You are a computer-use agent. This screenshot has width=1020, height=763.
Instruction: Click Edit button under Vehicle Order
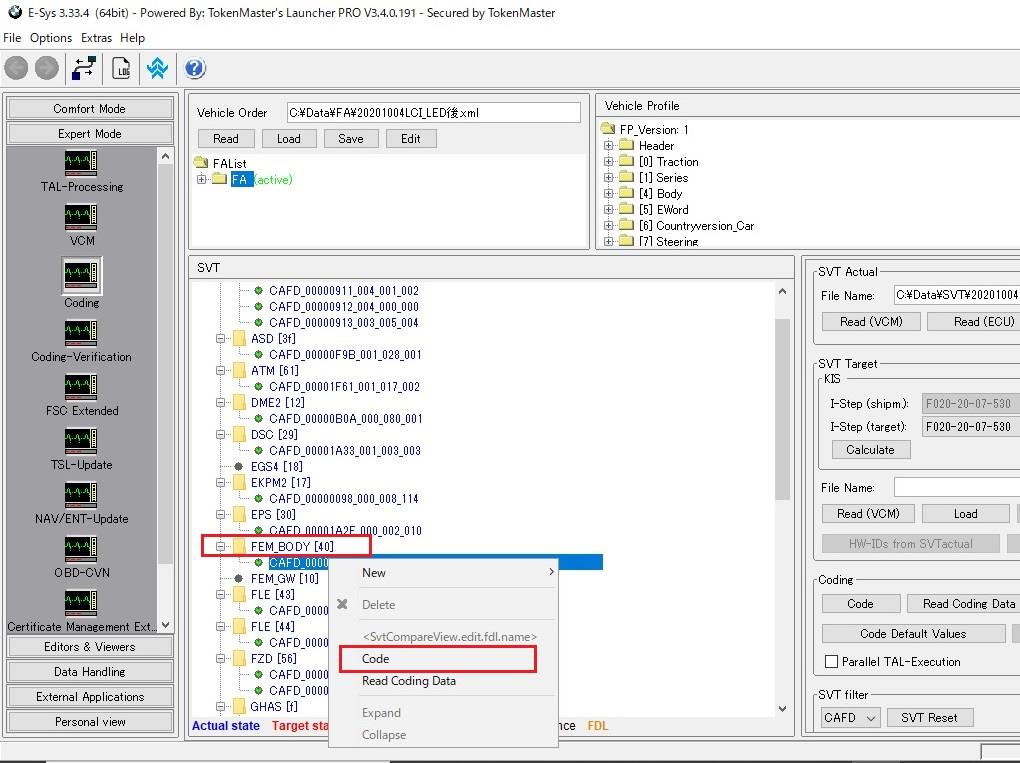410,139
